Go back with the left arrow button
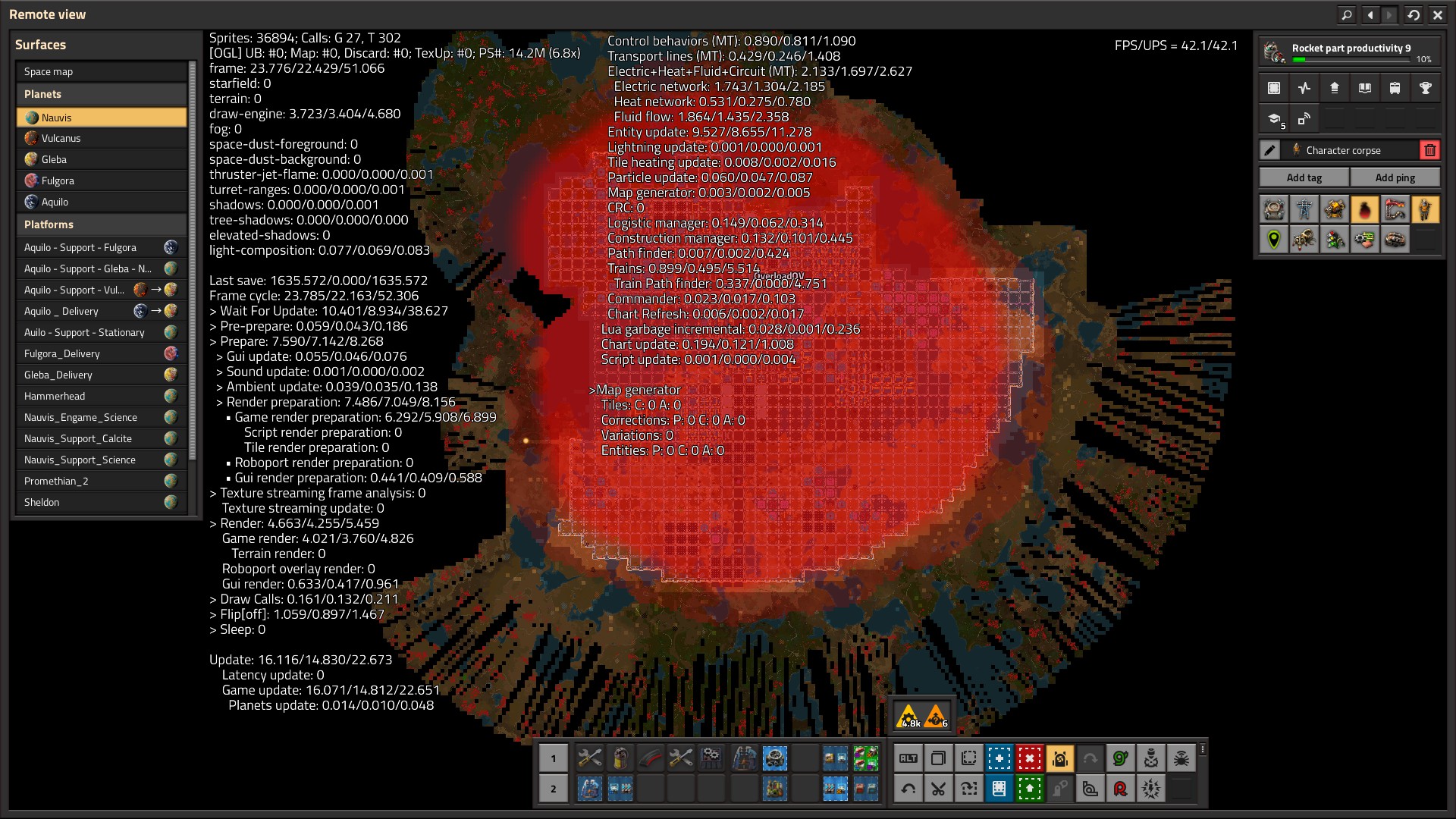This screenshot has height=819, width=1456. [1370, 14]
